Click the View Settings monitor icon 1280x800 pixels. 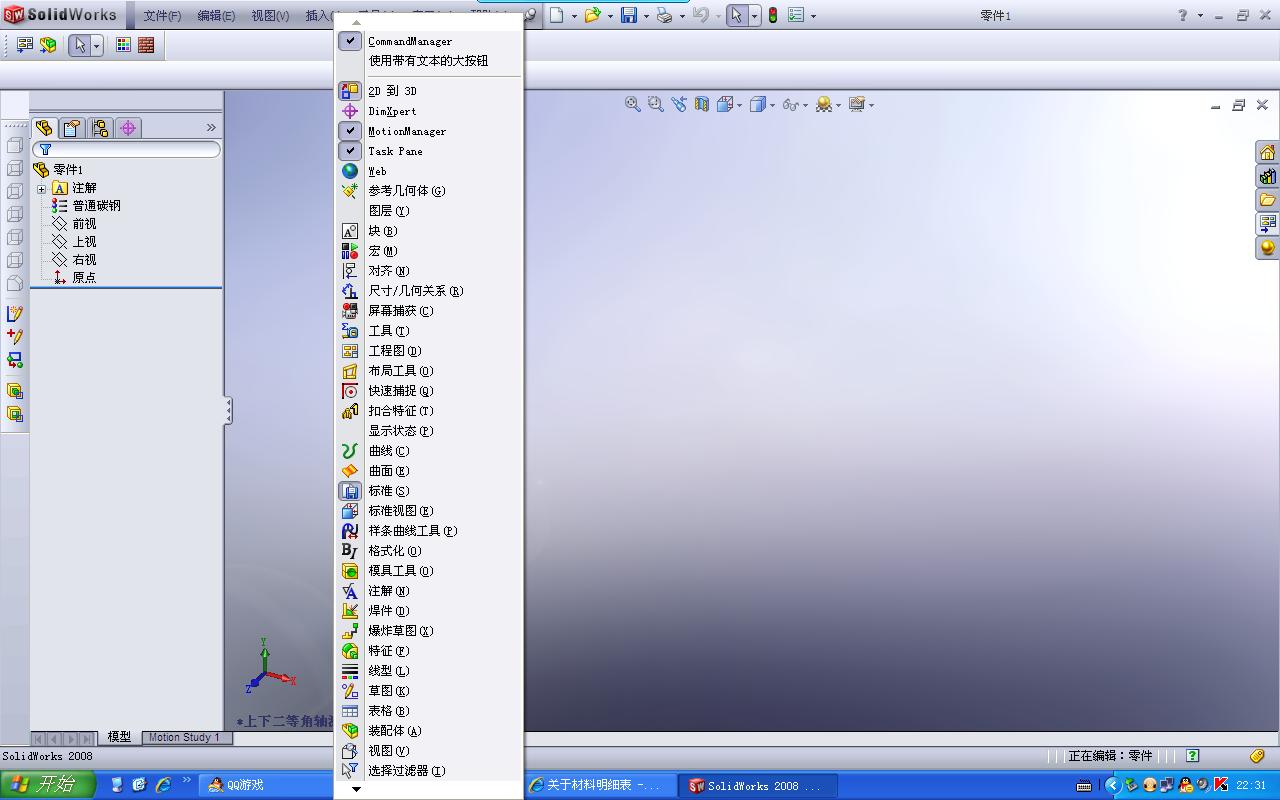(x=856, y=104)
